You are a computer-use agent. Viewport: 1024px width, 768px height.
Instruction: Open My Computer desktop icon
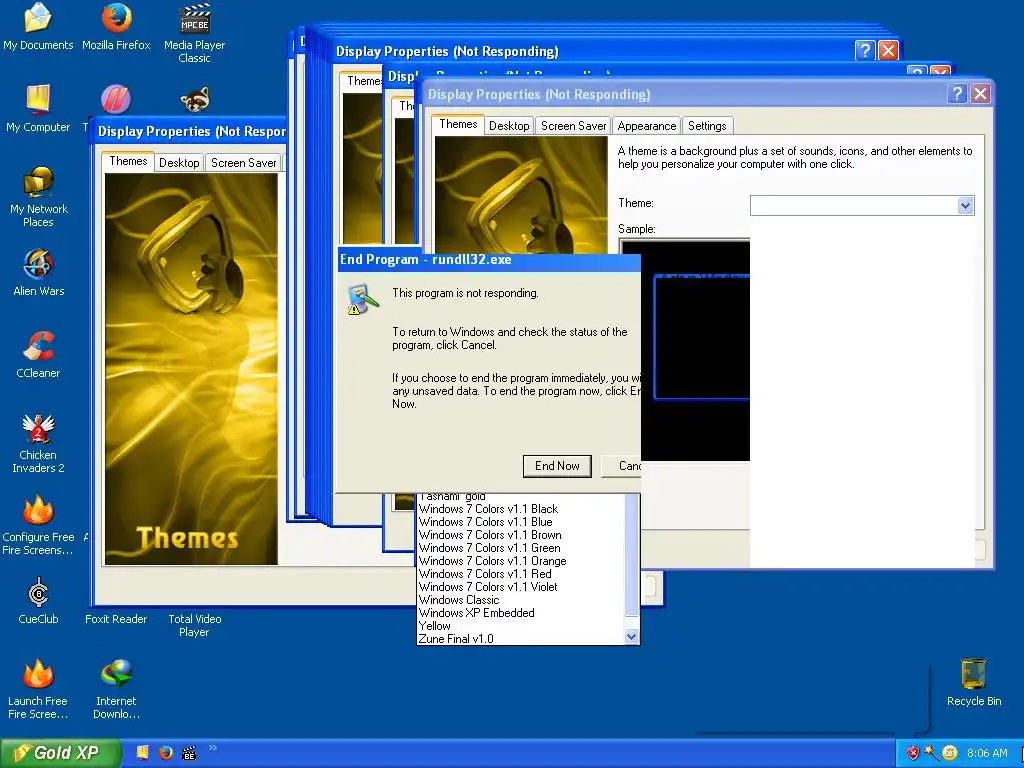pos(38,108)
